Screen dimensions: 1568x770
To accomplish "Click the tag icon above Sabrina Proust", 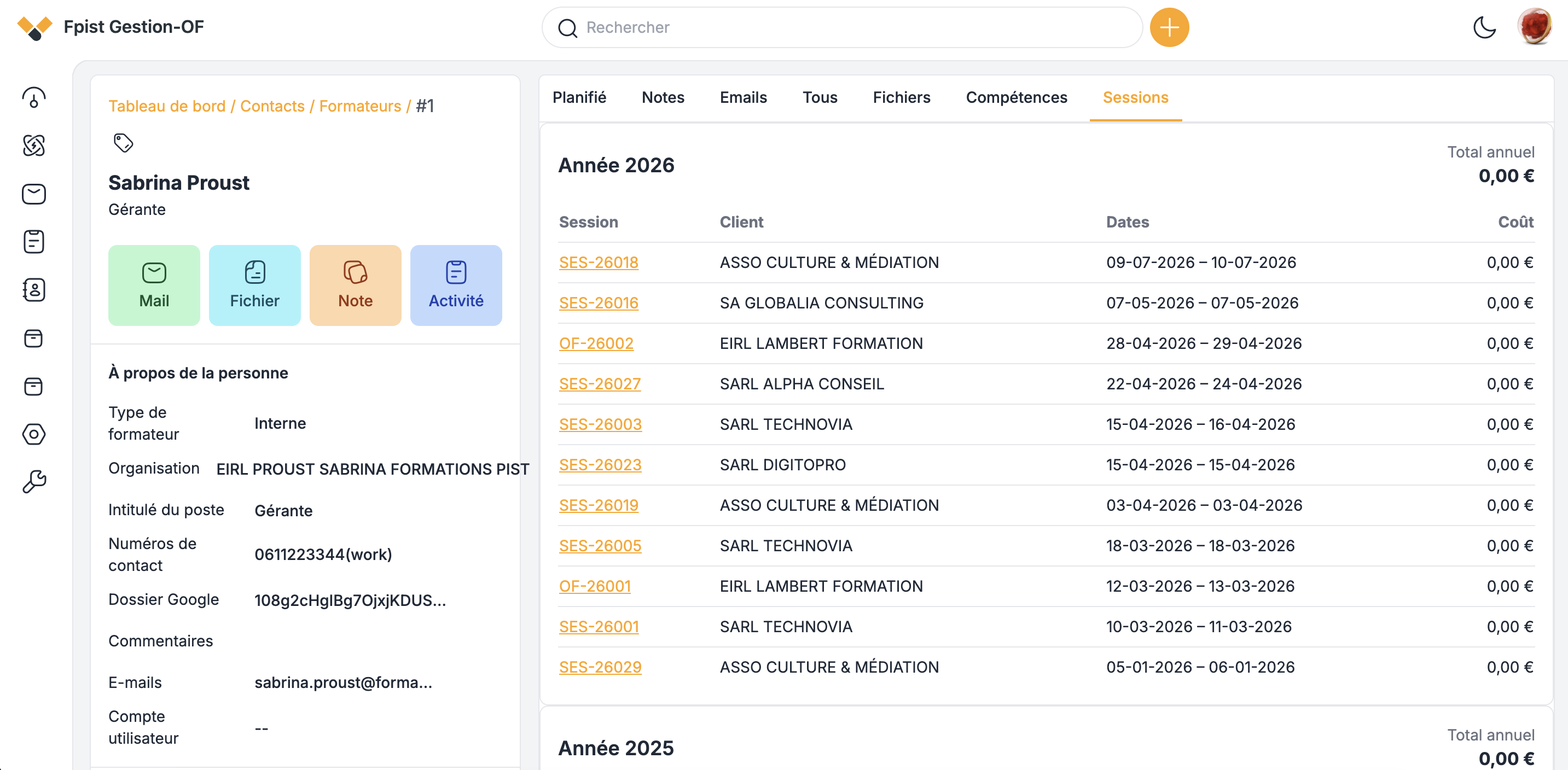I will [123, 143].
